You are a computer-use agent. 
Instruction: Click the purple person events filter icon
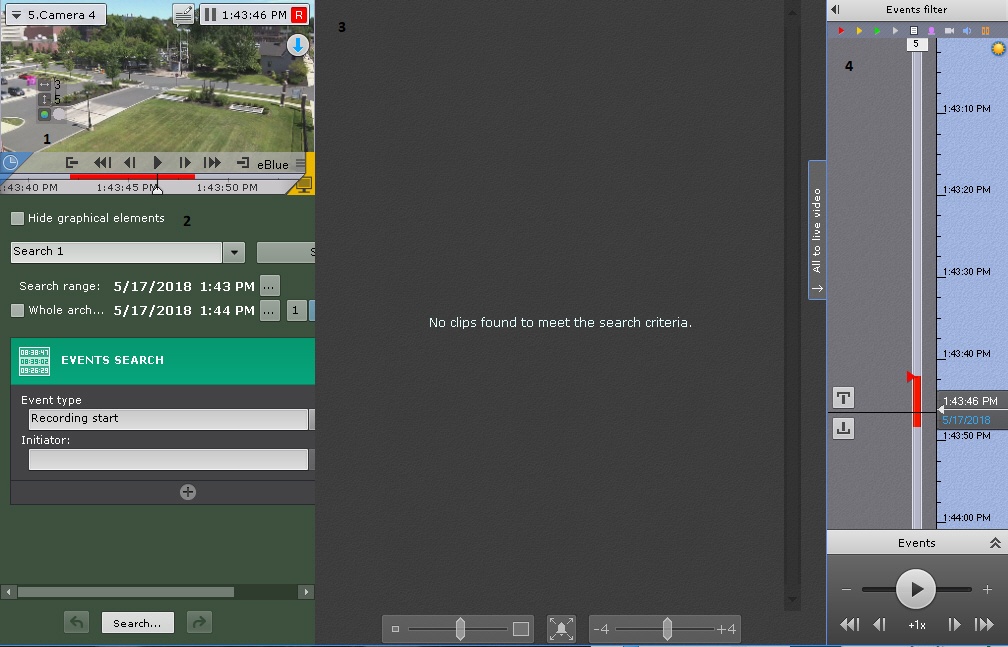(x=931, y=31)
